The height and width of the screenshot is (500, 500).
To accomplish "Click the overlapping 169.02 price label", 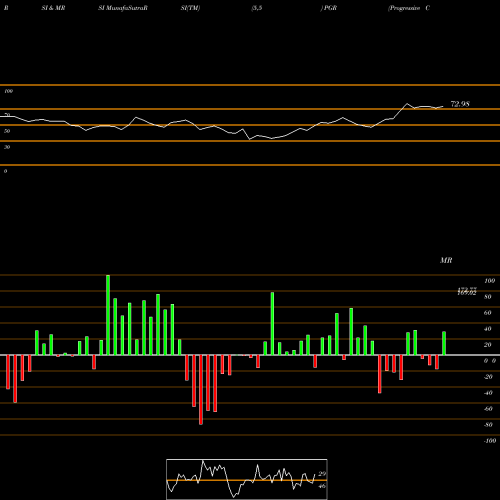I will coord(467,293).
